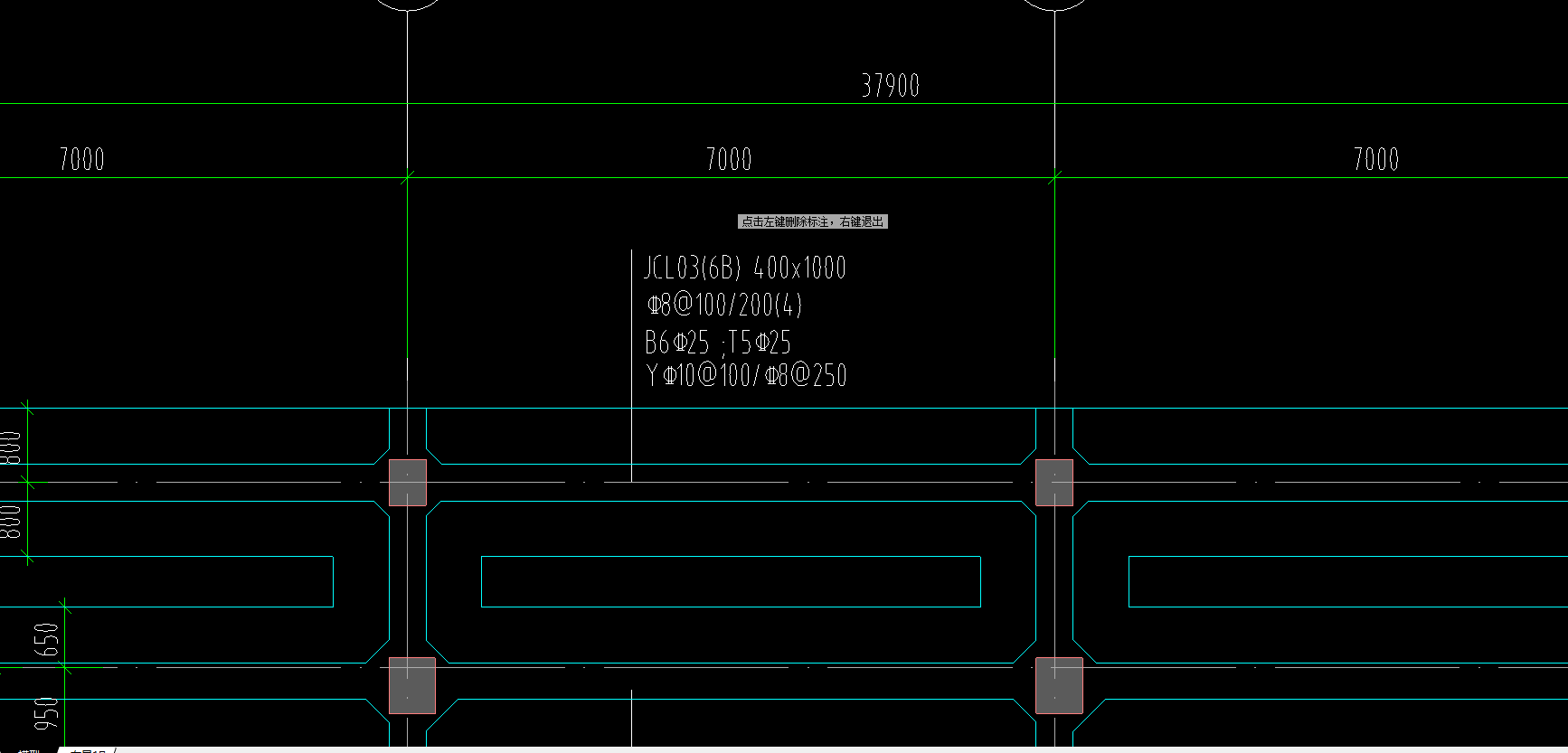Select the leftmost 7000 dimension label
This screenshot has height=753, width=1568.
(82, 160)
